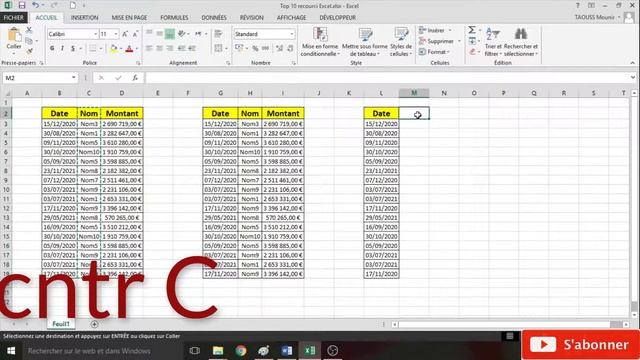Viewport: 640px width, 360px height.
Task: Increase font size icon
Action: click(125, 34)
